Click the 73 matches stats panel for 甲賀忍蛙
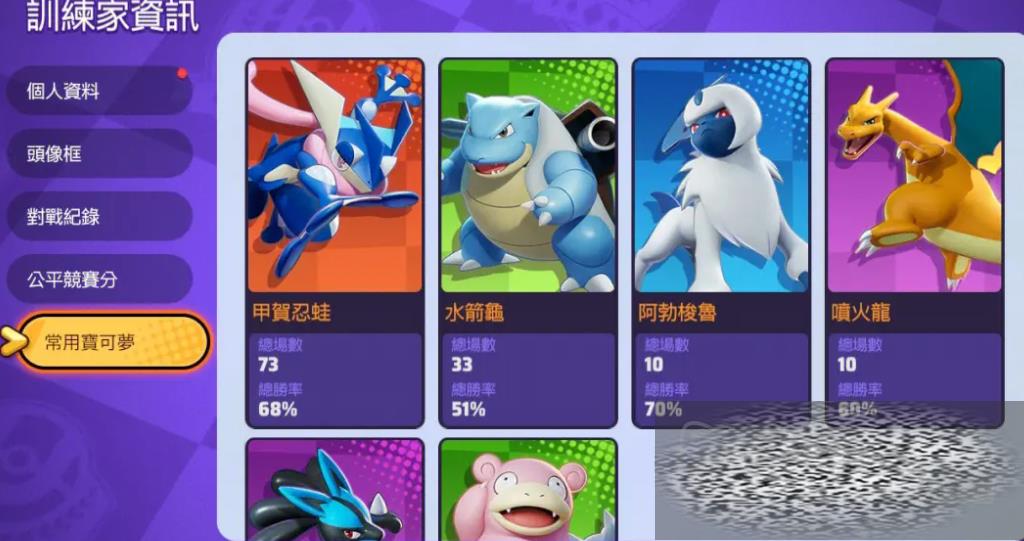Viewport: 1024px width, 541px height. (x=335, y=378)
